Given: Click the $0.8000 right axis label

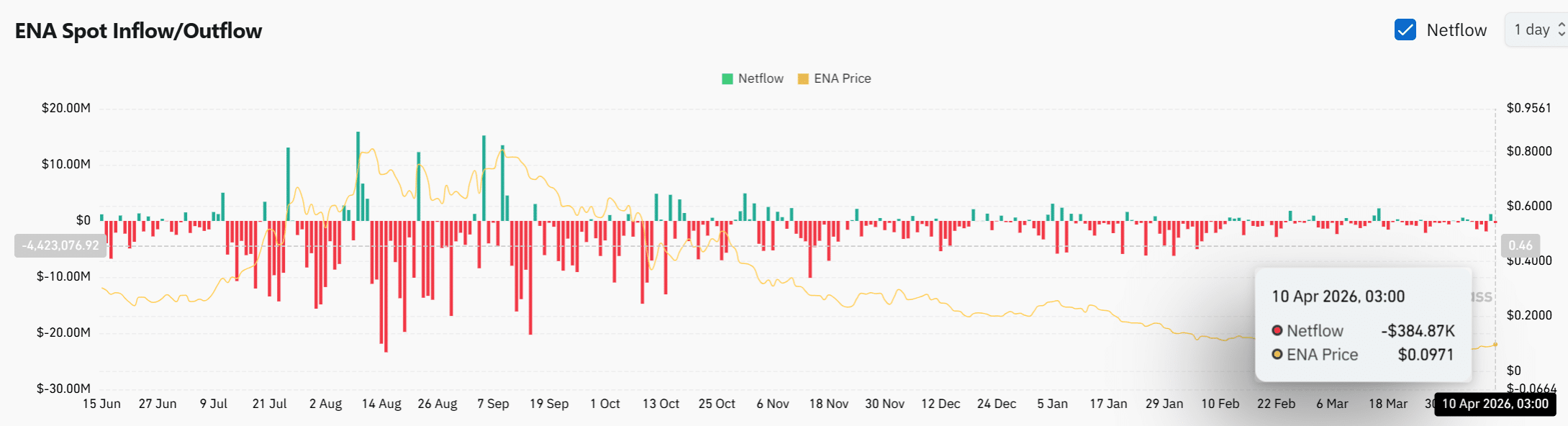Looking at the screenshot, I should point(1529,151).
